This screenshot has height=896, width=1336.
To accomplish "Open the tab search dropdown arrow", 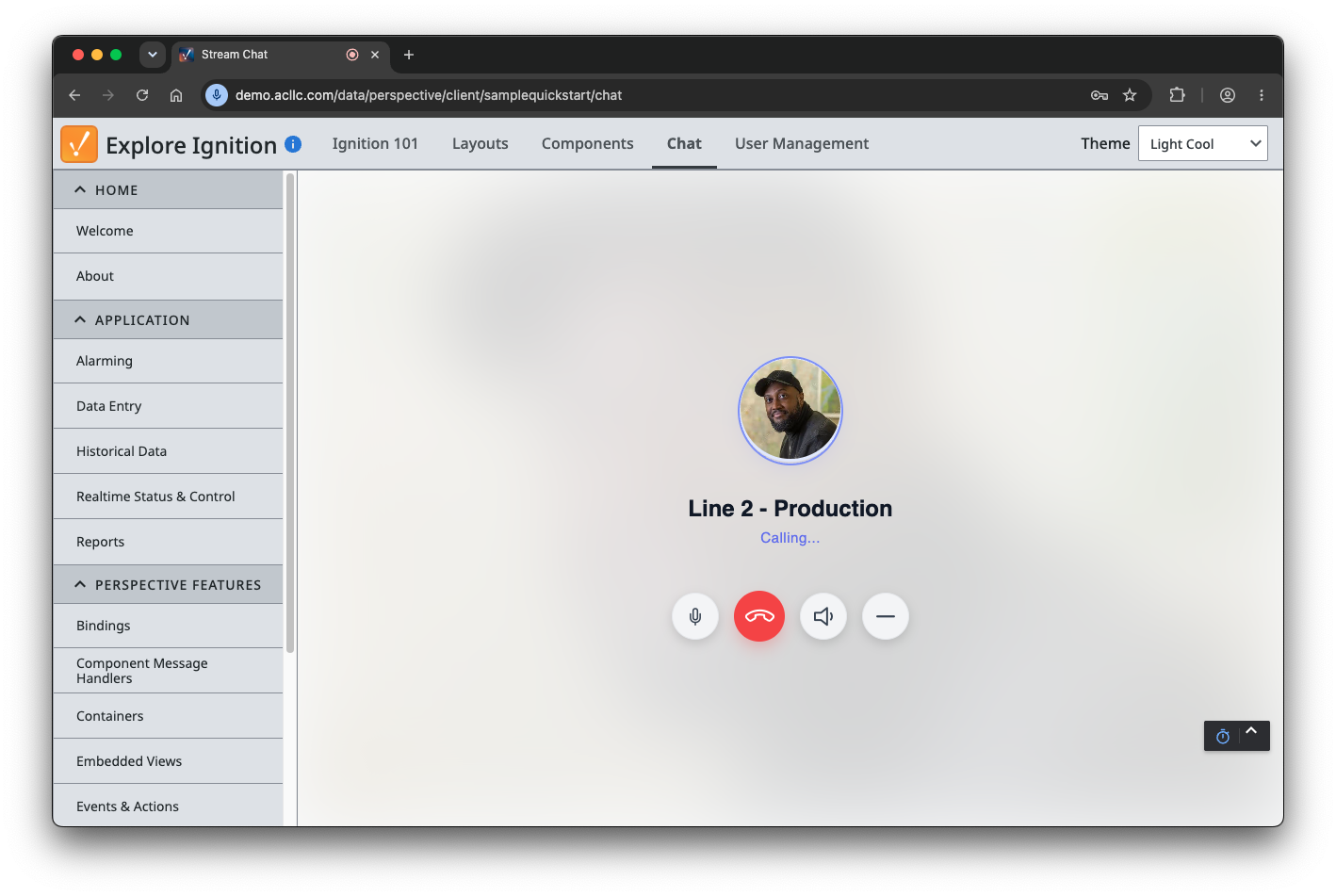I will [x=153, y=55].
